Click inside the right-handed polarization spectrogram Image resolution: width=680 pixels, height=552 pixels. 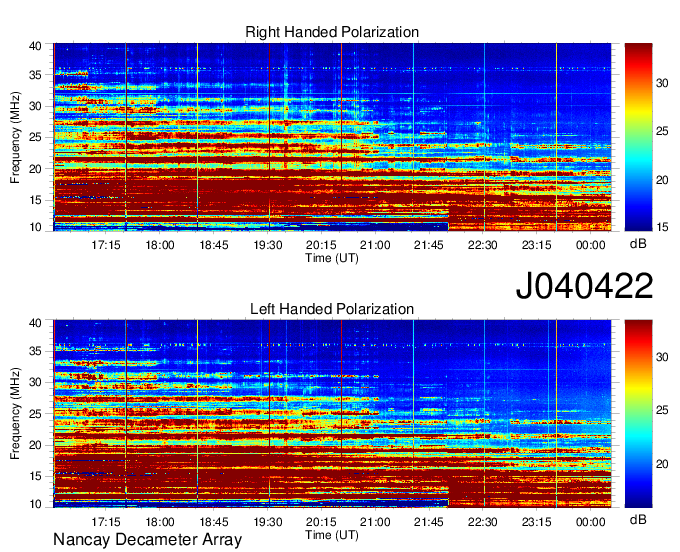[x=332, y=137]
